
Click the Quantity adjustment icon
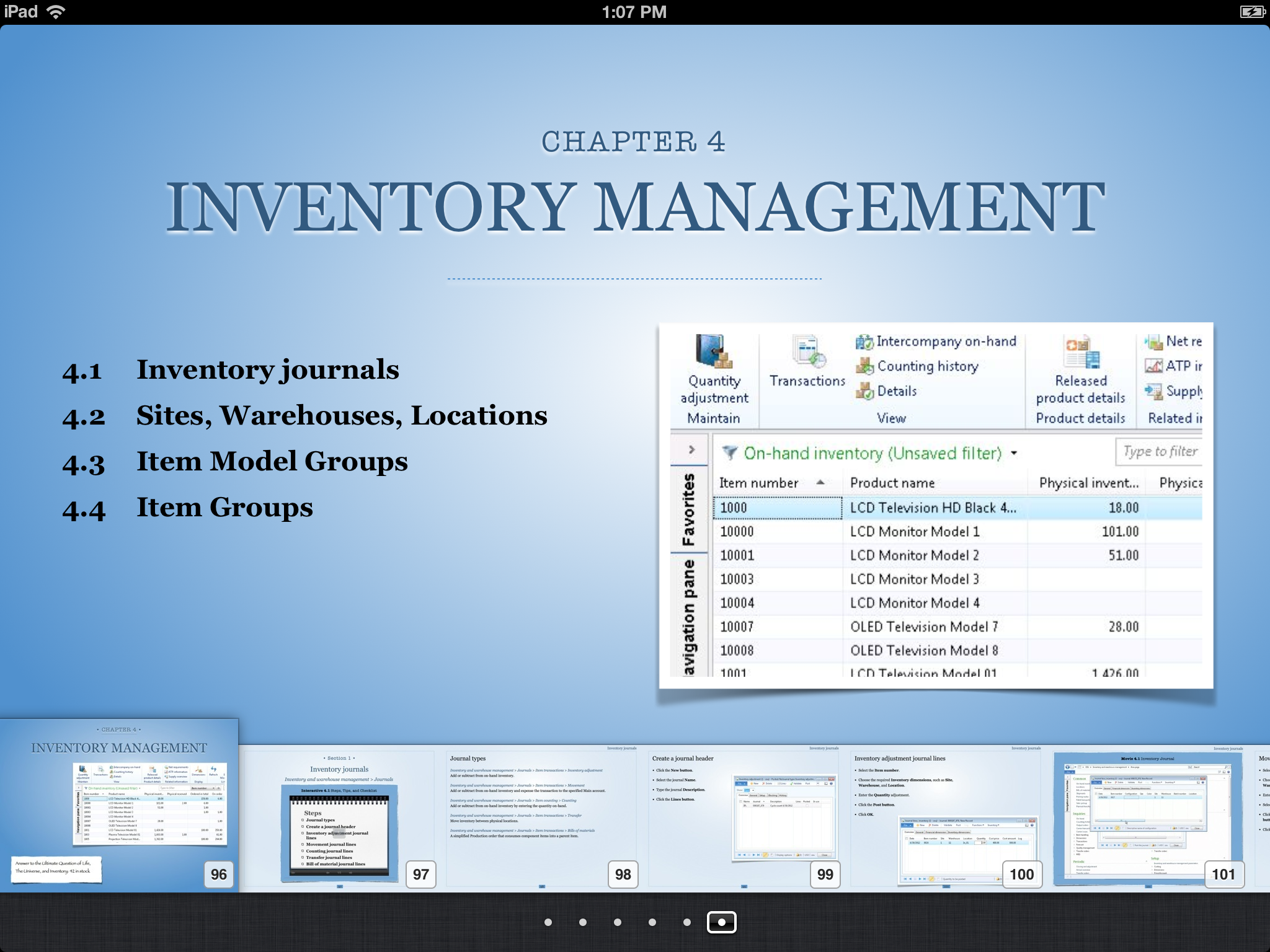714,351
